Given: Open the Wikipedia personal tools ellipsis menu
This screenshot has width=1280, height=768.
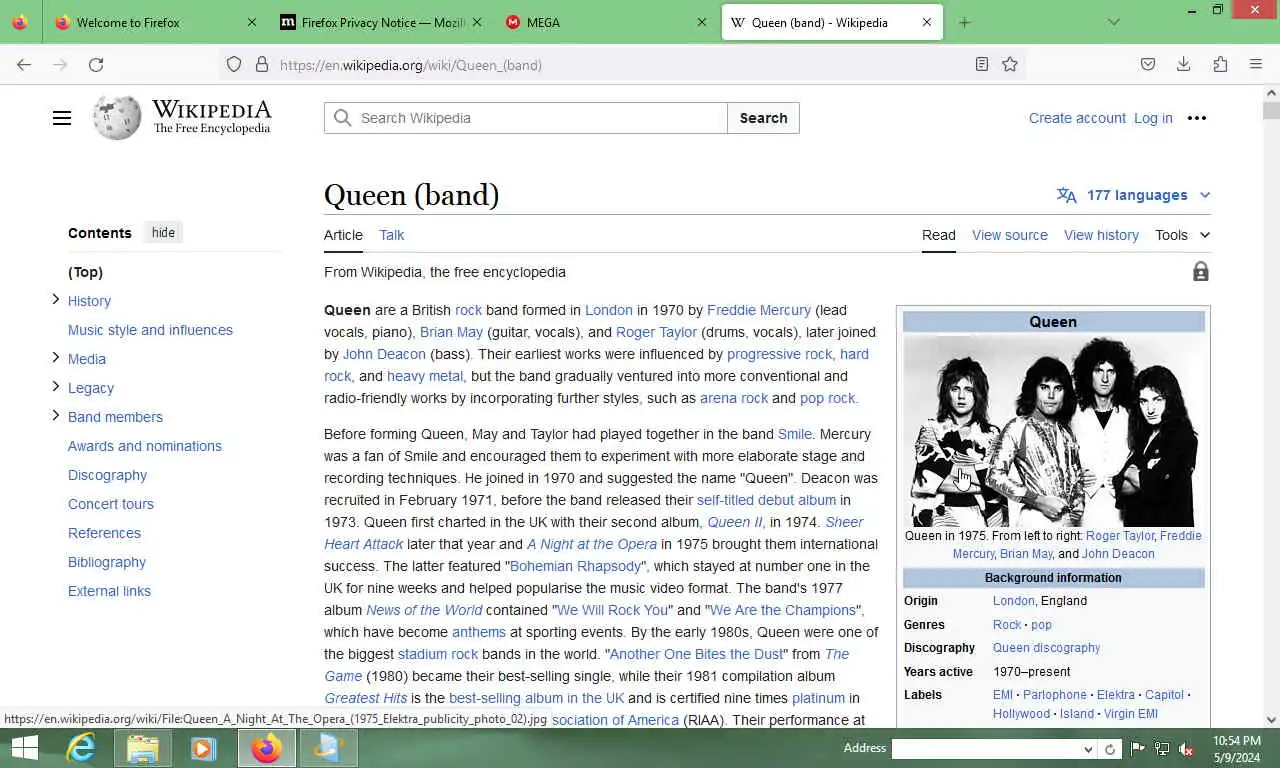Looking at the screenshot, I should [1197, 118].
